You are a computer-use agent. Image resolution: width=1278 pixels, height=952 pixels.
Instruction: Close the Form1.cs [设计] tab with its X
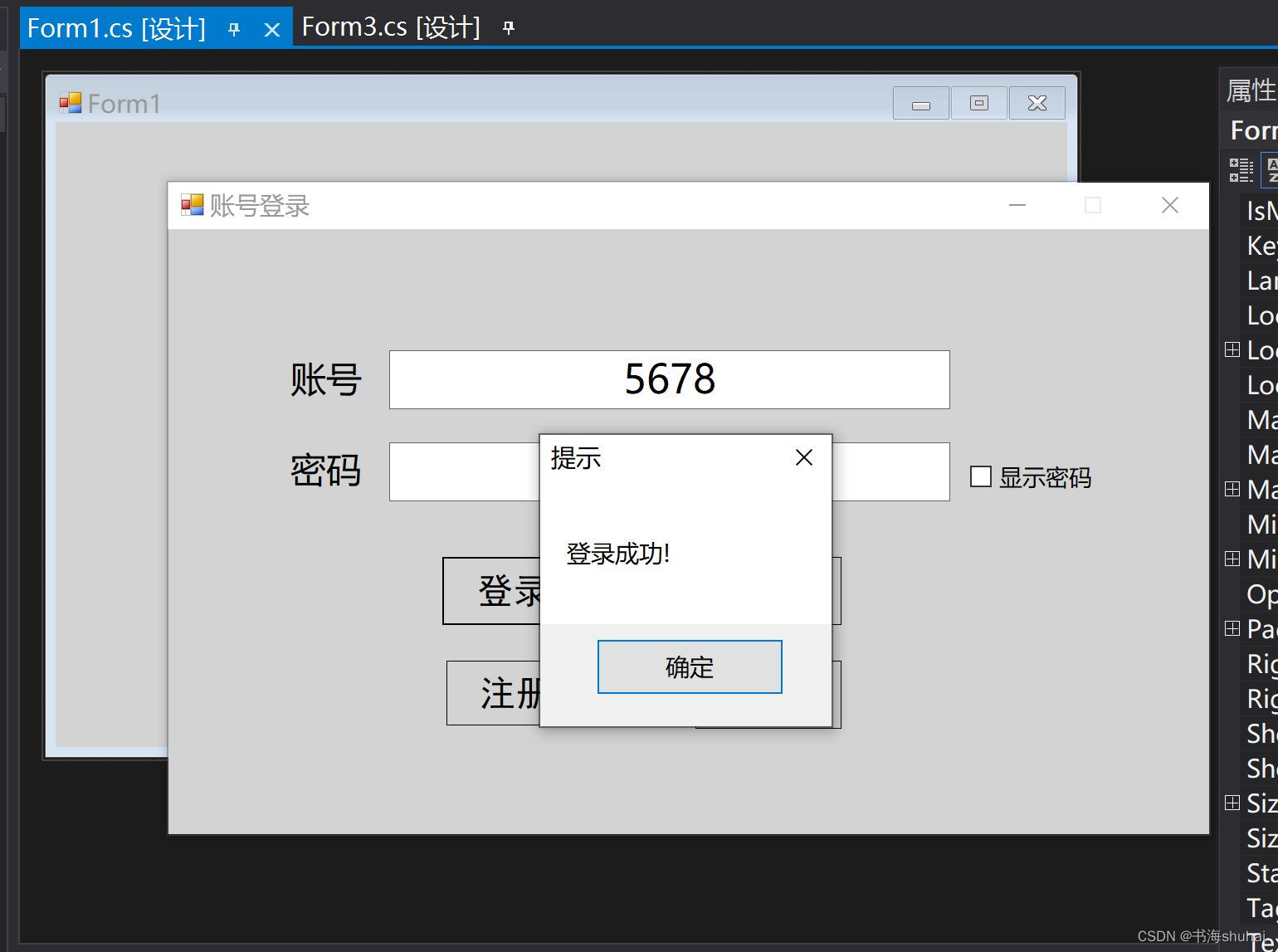point(271,30)
